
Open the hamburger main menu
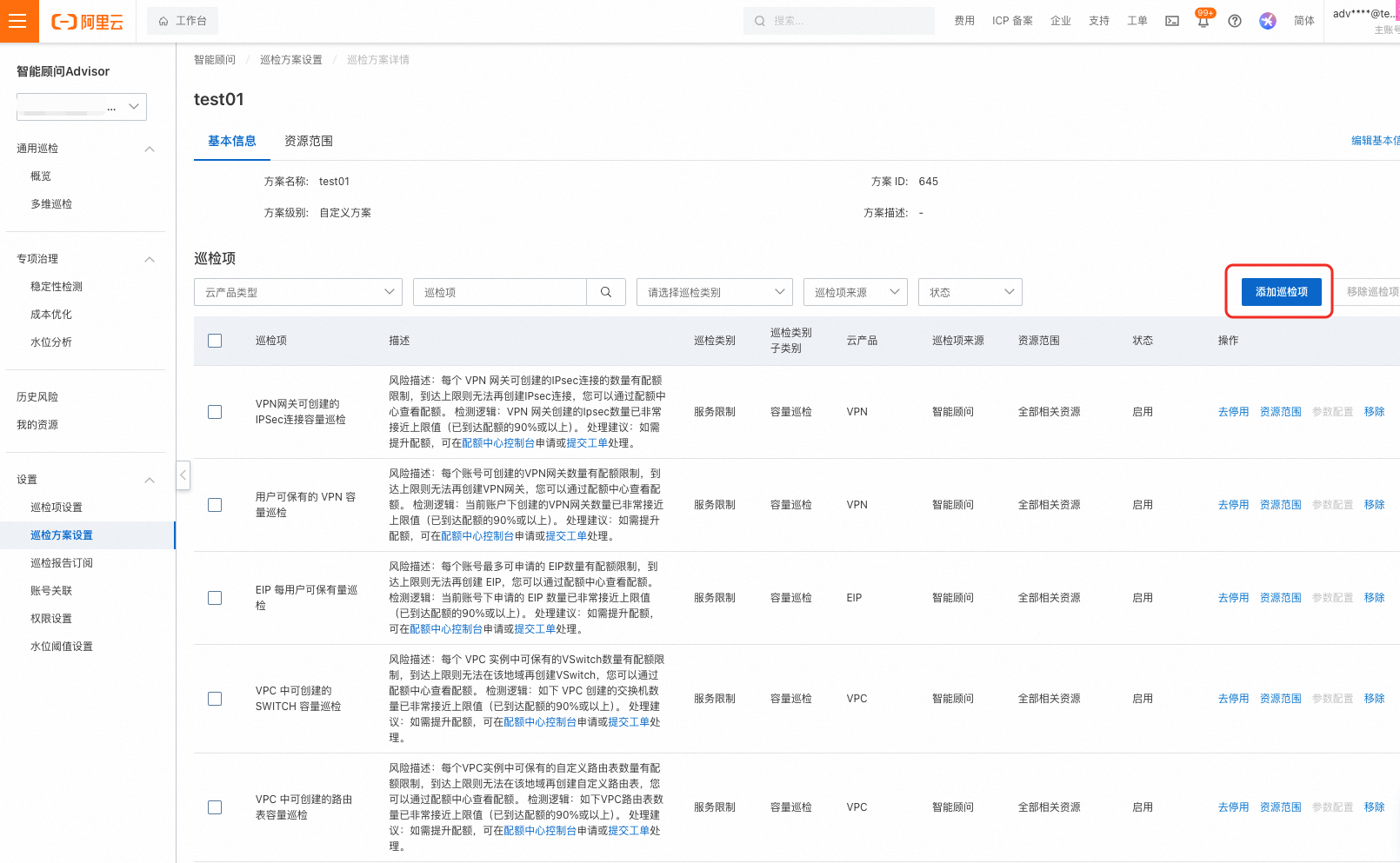pos(19,21)
